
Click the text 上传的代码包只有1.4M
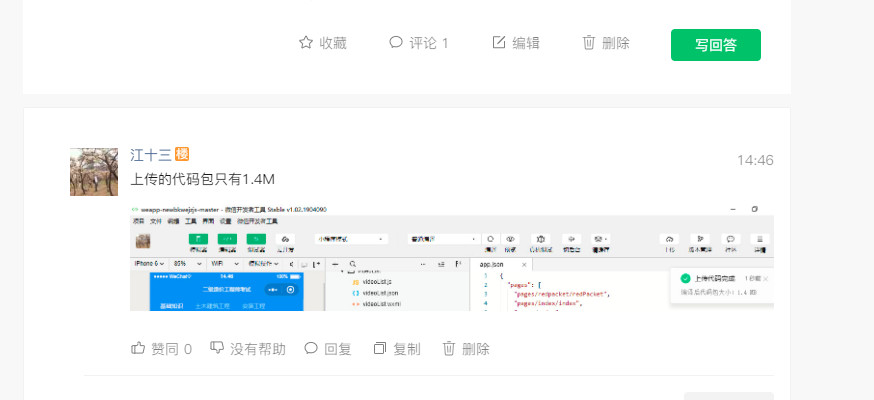pos(203,179)
